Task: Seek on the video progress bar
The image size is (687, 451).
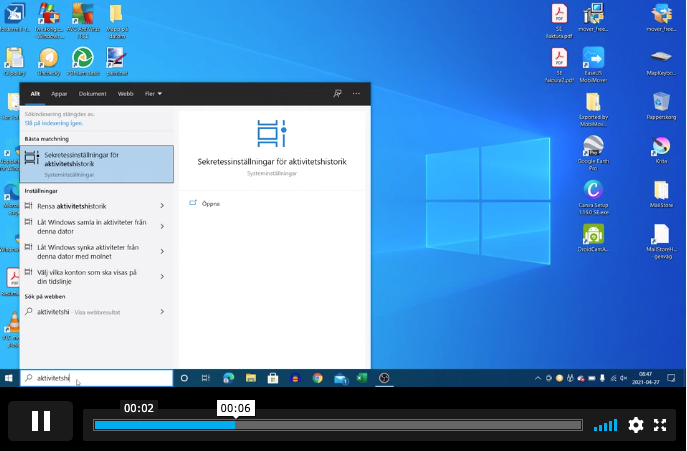Action: (337, 425)
